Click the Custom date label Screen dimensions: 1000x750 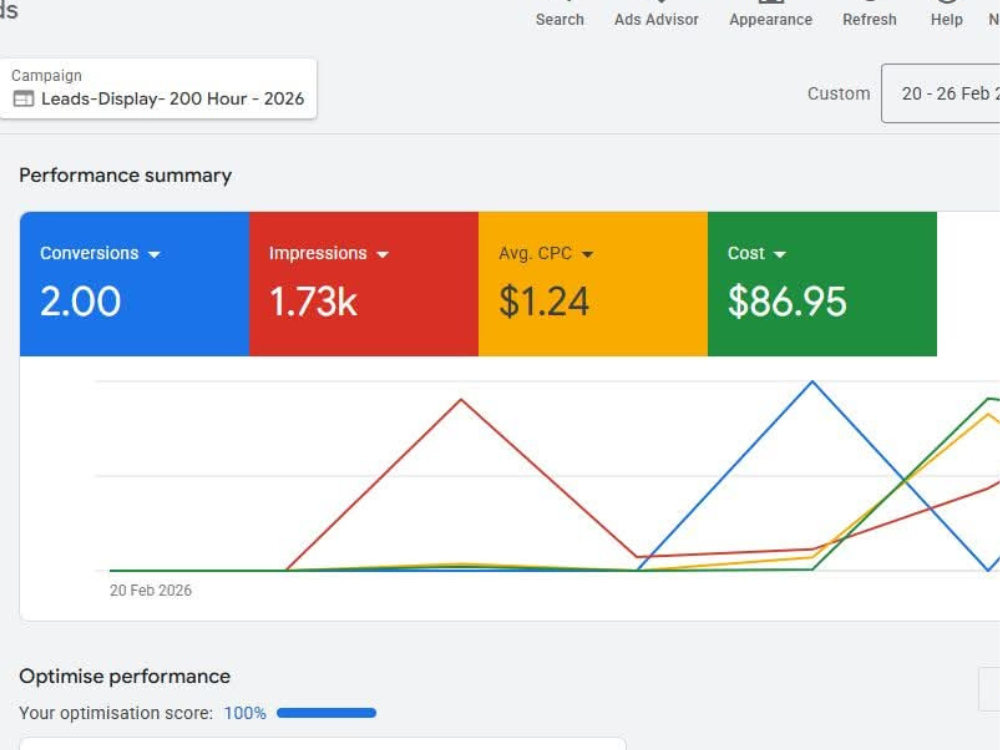[838, 94]
